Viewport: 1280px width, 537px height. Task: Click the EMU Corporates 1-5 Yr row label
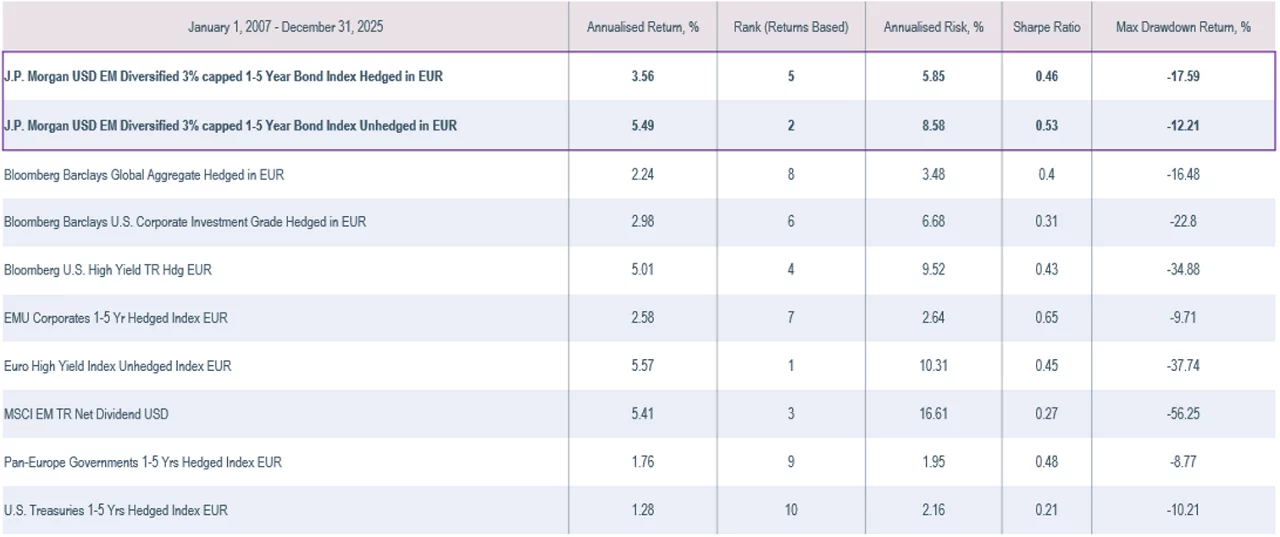(116, 318)
